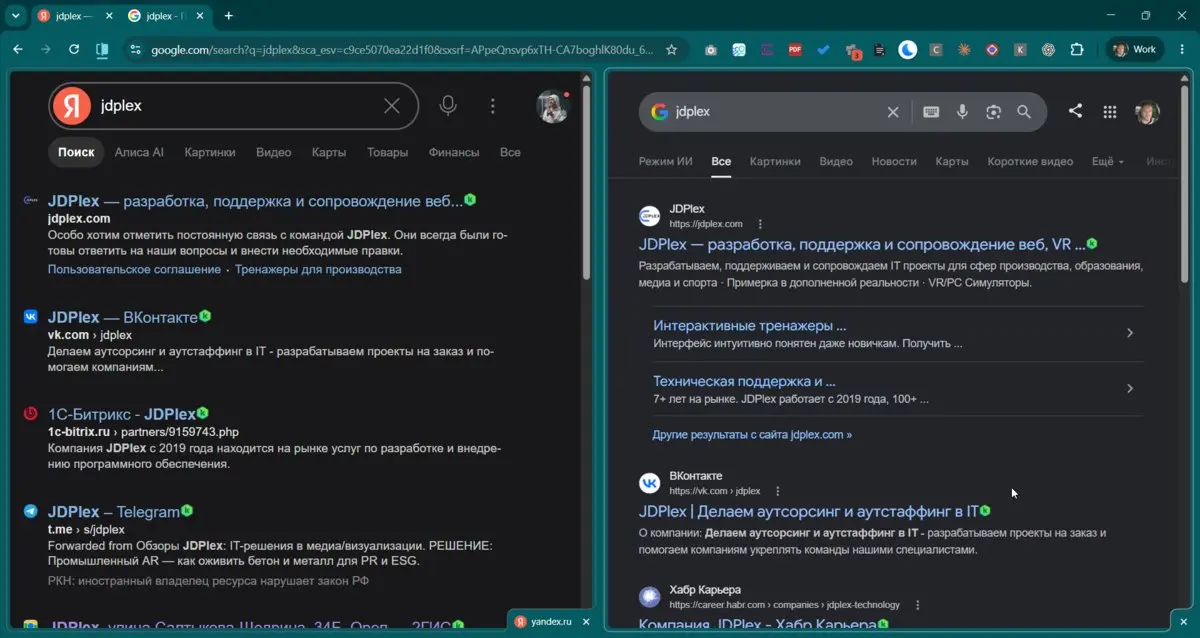Image resolution: width=1200 pixels, height=638 pixels.
Task: Open the Yandex profile avatar
Action: click(x=552, y=106)
